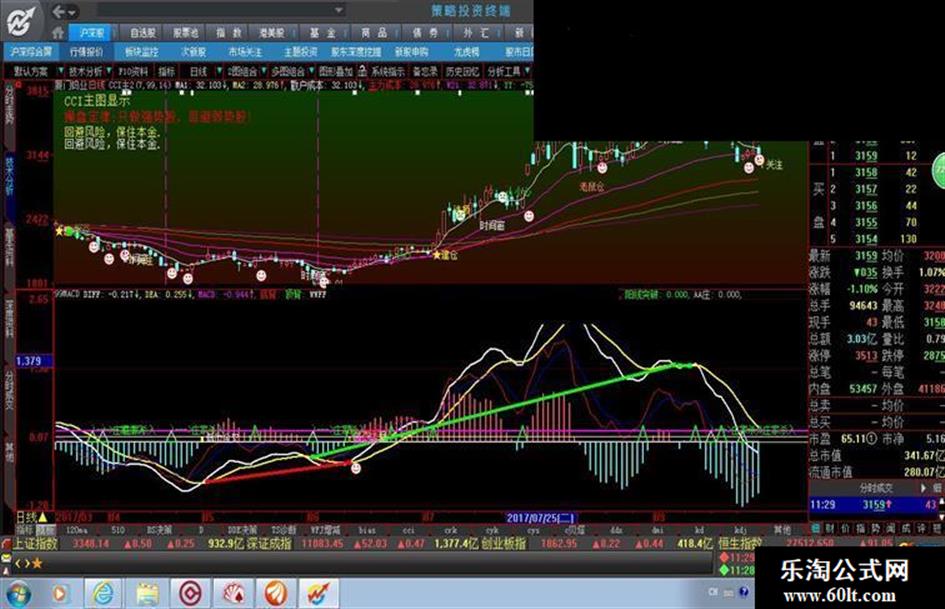Click 行情报价 in the blue submenu
This screenshot has height=609, width=945.
click(x=86, y=52)
